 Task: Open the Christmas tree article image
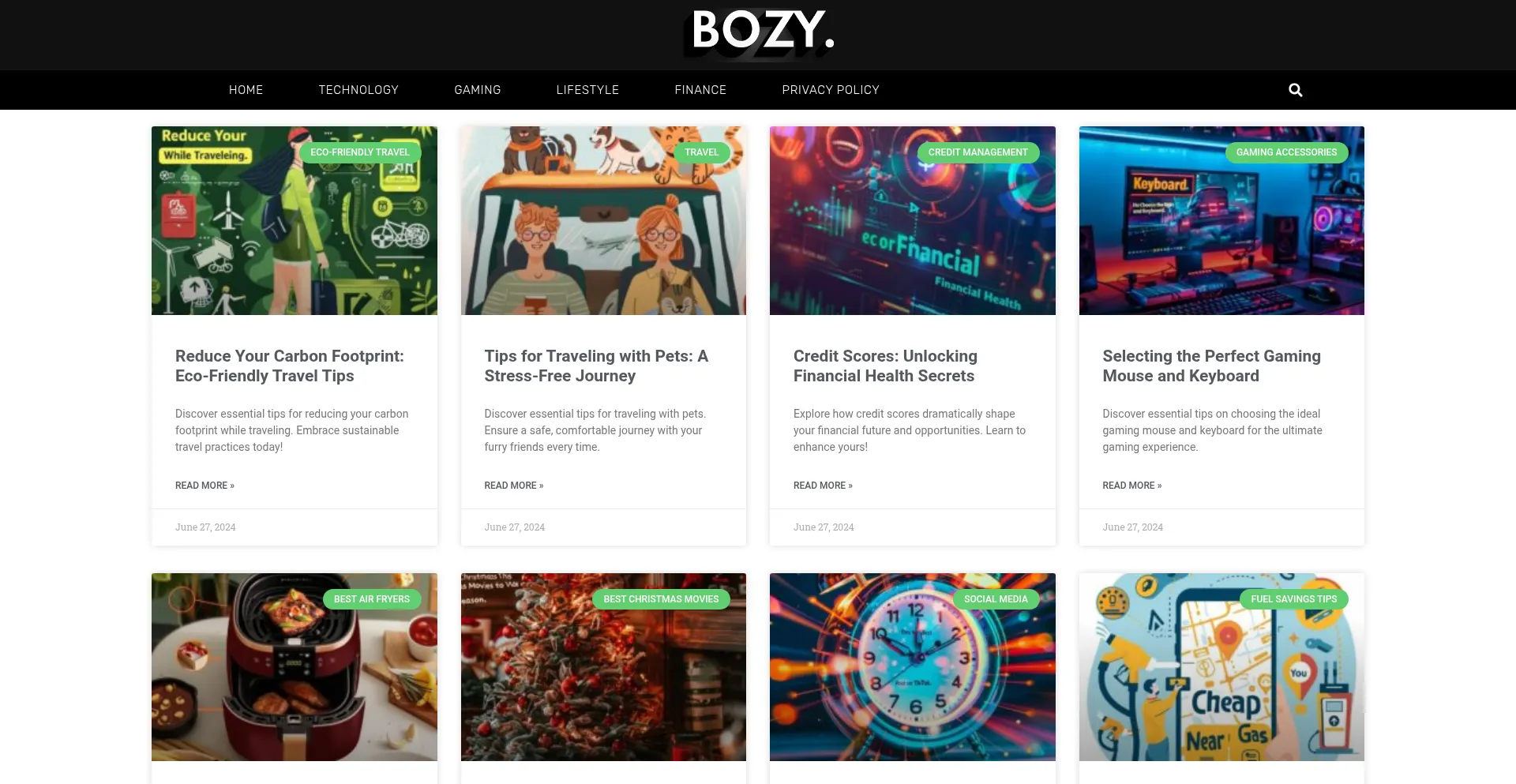[x=603, y=667]
